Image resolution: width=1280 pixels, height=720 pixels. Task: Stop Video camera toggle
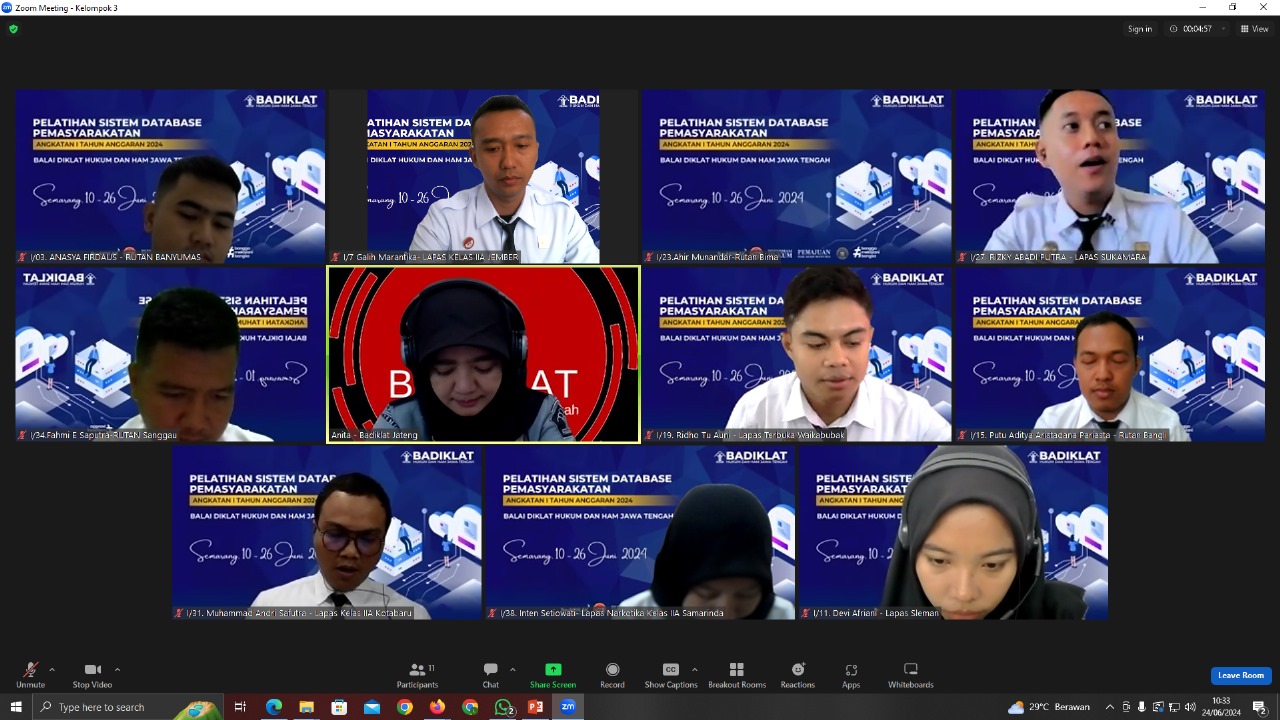click(92, 671)
